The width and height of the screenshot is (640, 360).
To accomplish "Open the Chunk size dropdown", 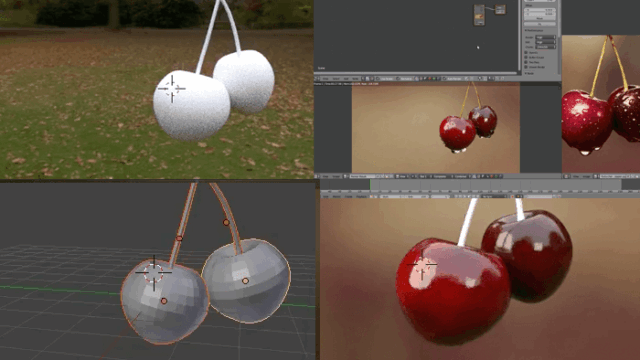I will pos(545,47).
